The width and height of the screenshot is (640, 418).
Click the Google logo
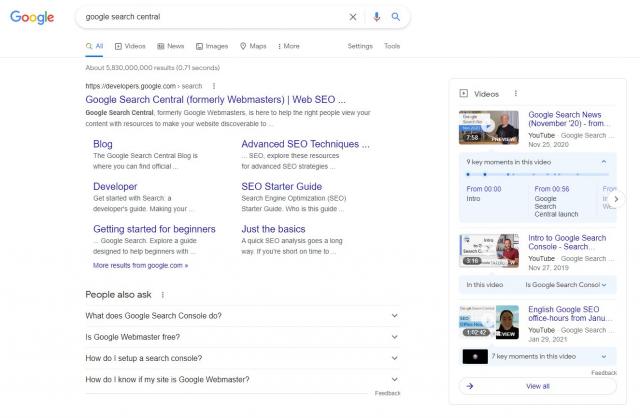click(31, 17)
